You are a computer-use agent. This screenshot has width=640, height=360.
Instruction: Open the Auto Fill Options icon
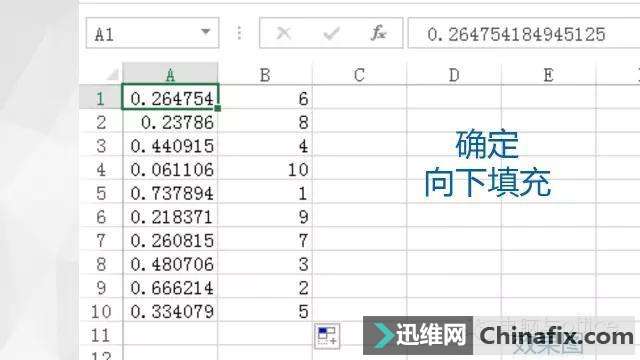(327, 336)
